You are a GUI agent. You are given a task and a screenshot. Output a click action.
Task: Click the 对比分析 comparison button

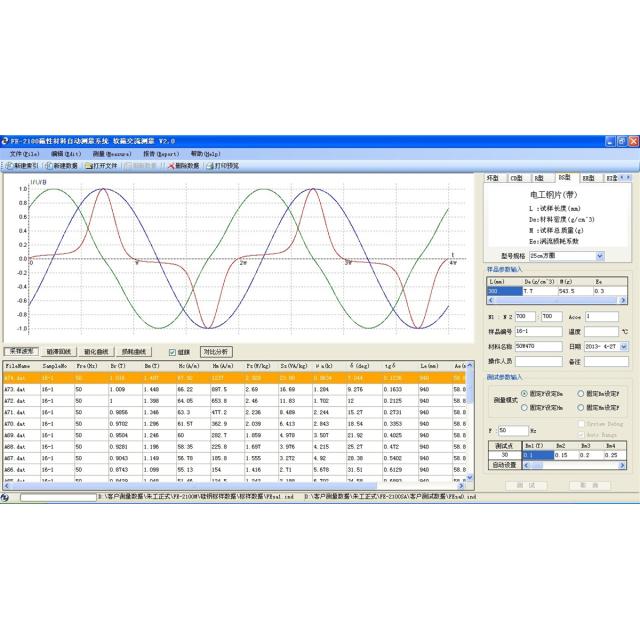(x=216, y=351)
